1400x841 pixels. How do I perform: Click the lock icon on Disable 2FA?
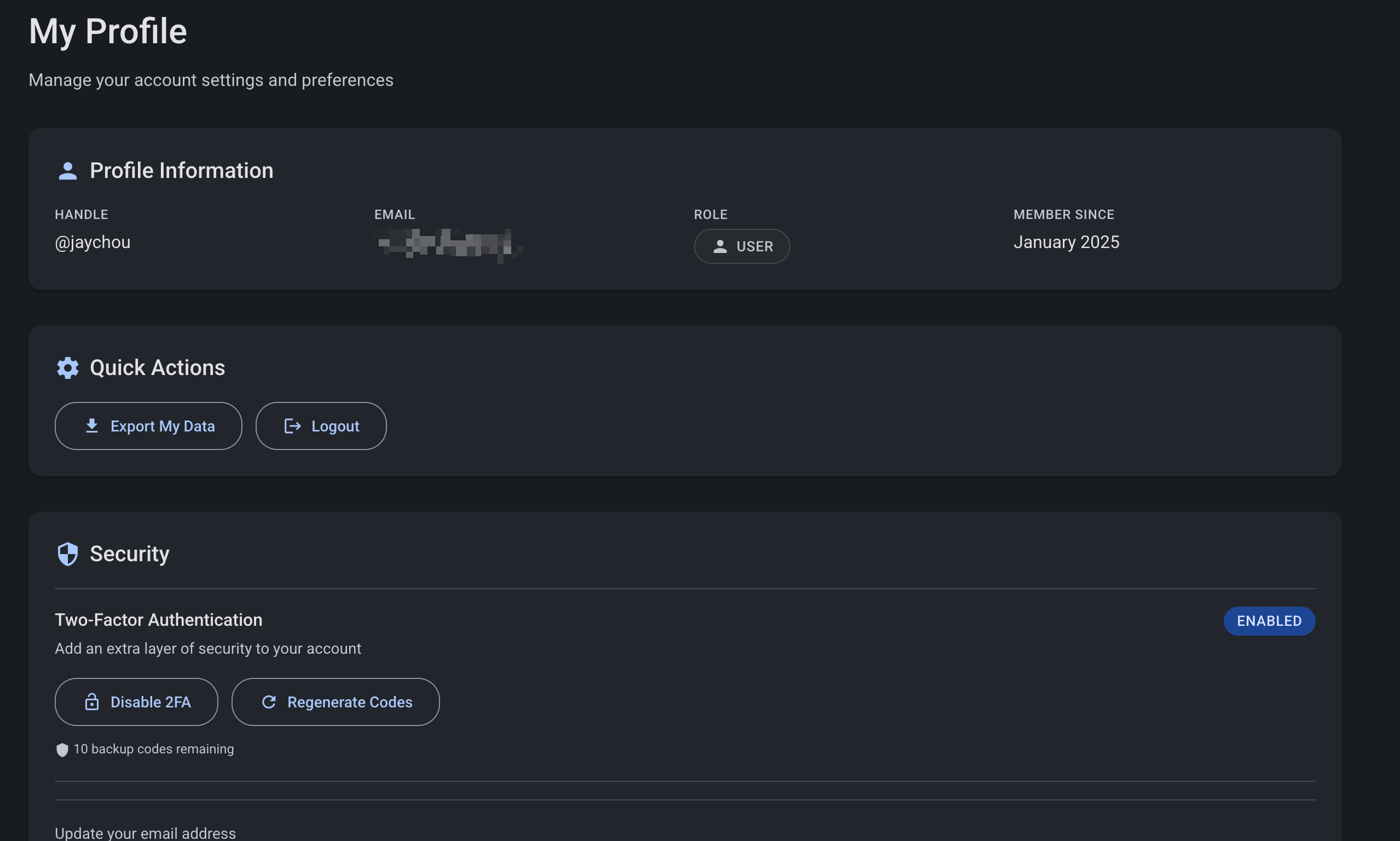[x=92, y=701]
